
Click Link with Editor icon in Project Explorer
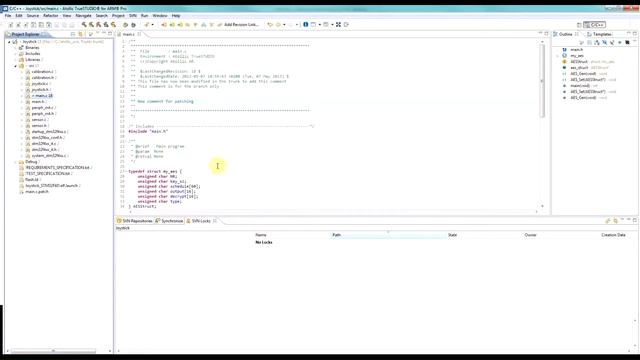tap(80, 34)
